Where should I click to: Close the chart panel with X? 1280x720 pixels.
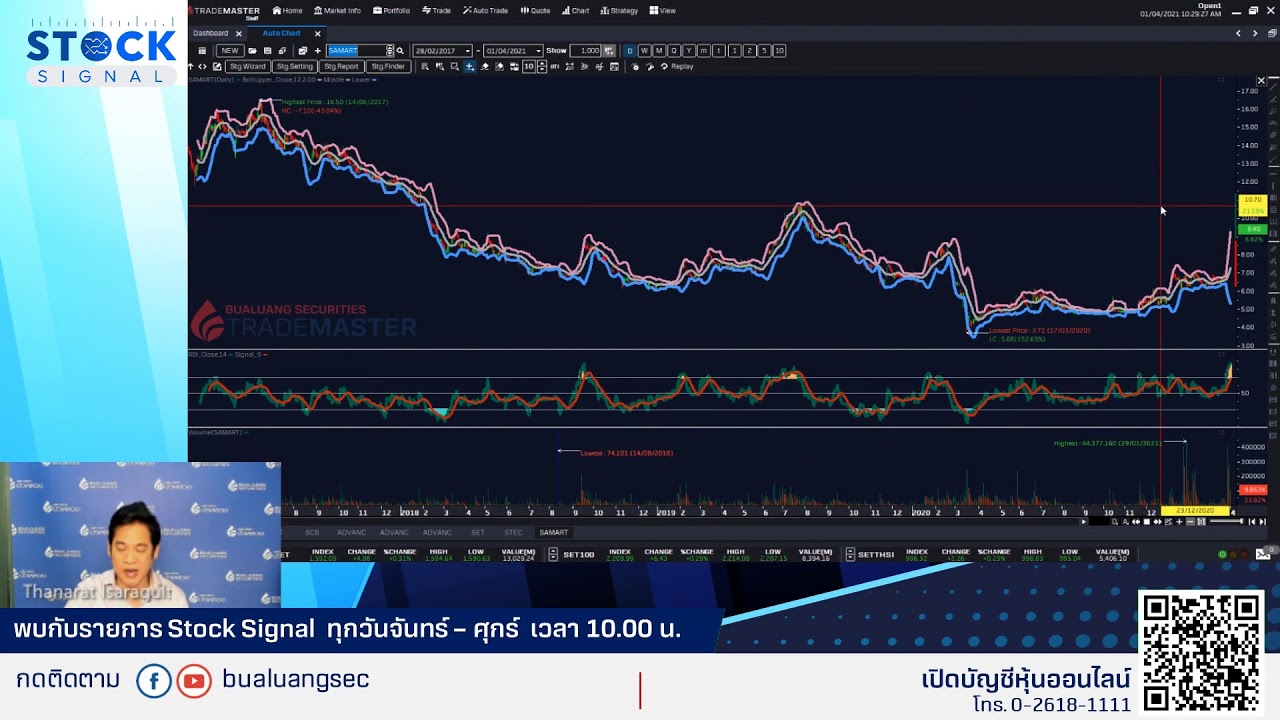pyautogui.click(x=1261, y=80)
